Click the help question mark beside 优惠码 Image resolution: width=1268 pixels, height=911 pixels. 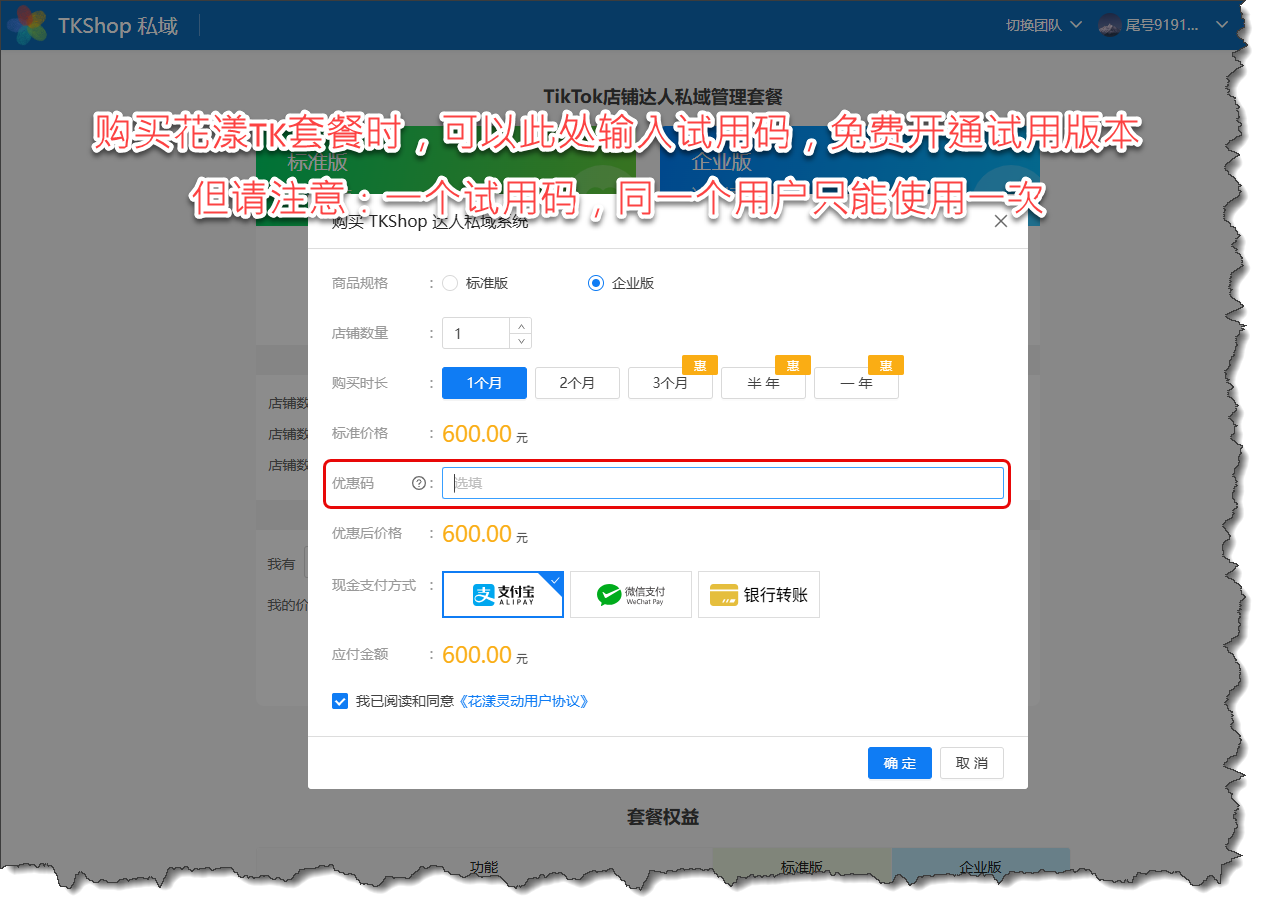point(419,483)
